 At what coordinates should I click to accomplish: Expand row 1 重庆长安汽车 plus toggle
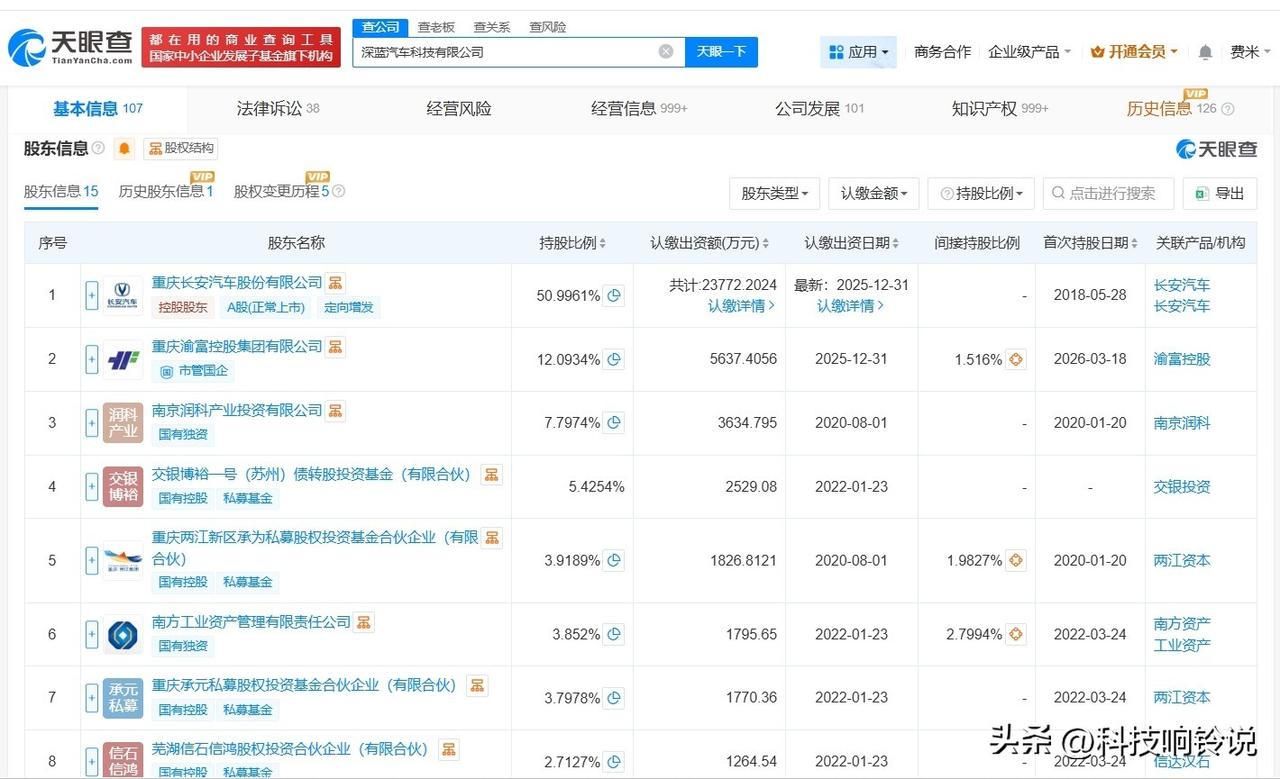click(x=92, y=295)
